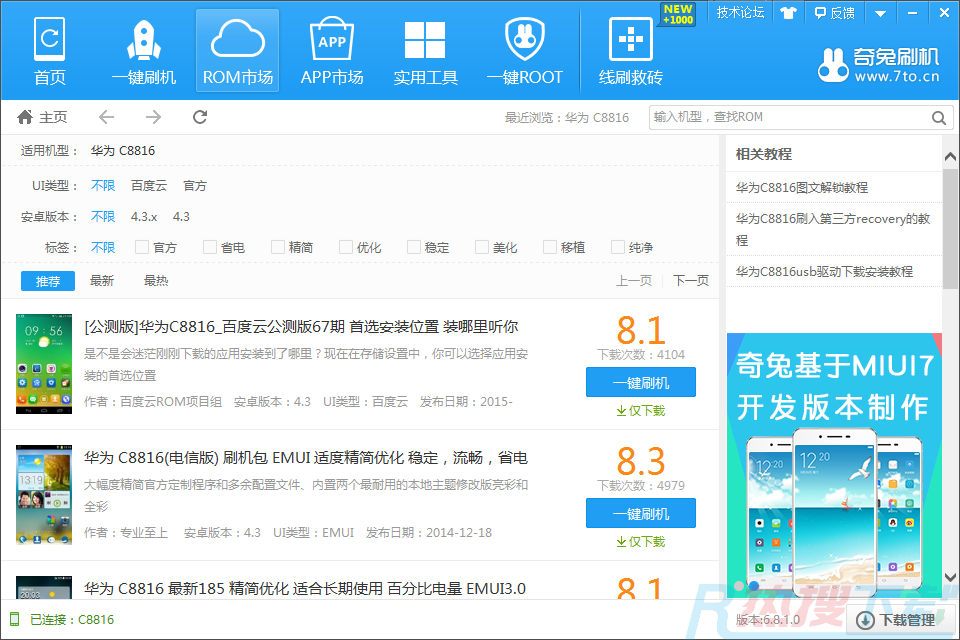Open the 线刷救砖 icon
960x640 pixels.
point(631,51)
